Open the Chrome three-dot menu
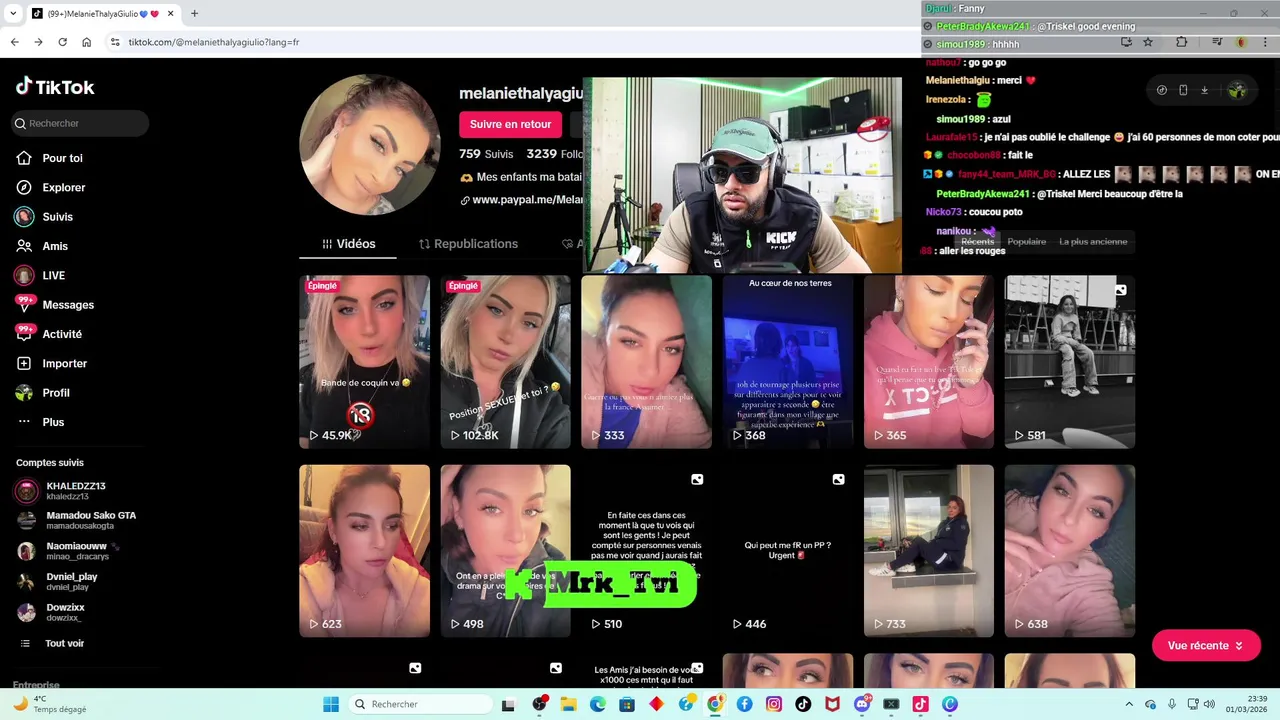The image size is (1280, 720). [x=1265, y=42]
